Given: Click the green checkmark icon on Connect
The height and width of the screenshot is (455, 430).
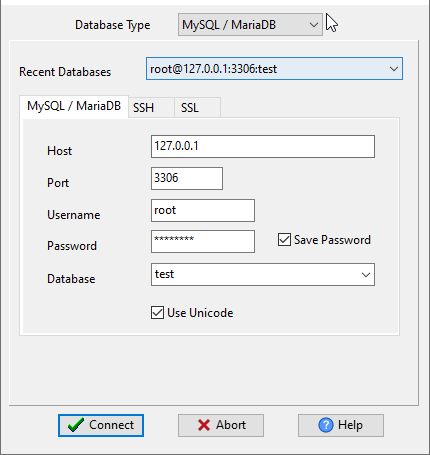Looking at the screenshot, I should (76, 425).
